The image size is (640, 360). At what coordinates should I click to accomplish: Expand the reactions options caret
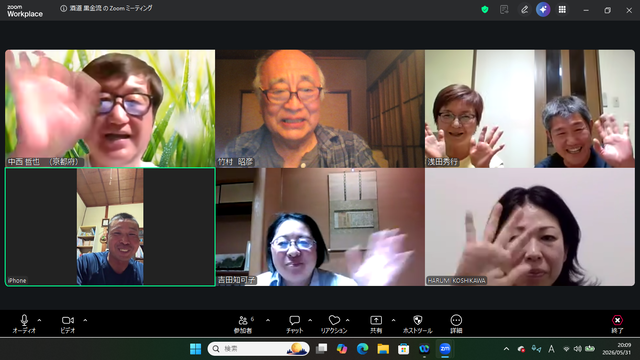pyautogui.click(x=348, y=320)
